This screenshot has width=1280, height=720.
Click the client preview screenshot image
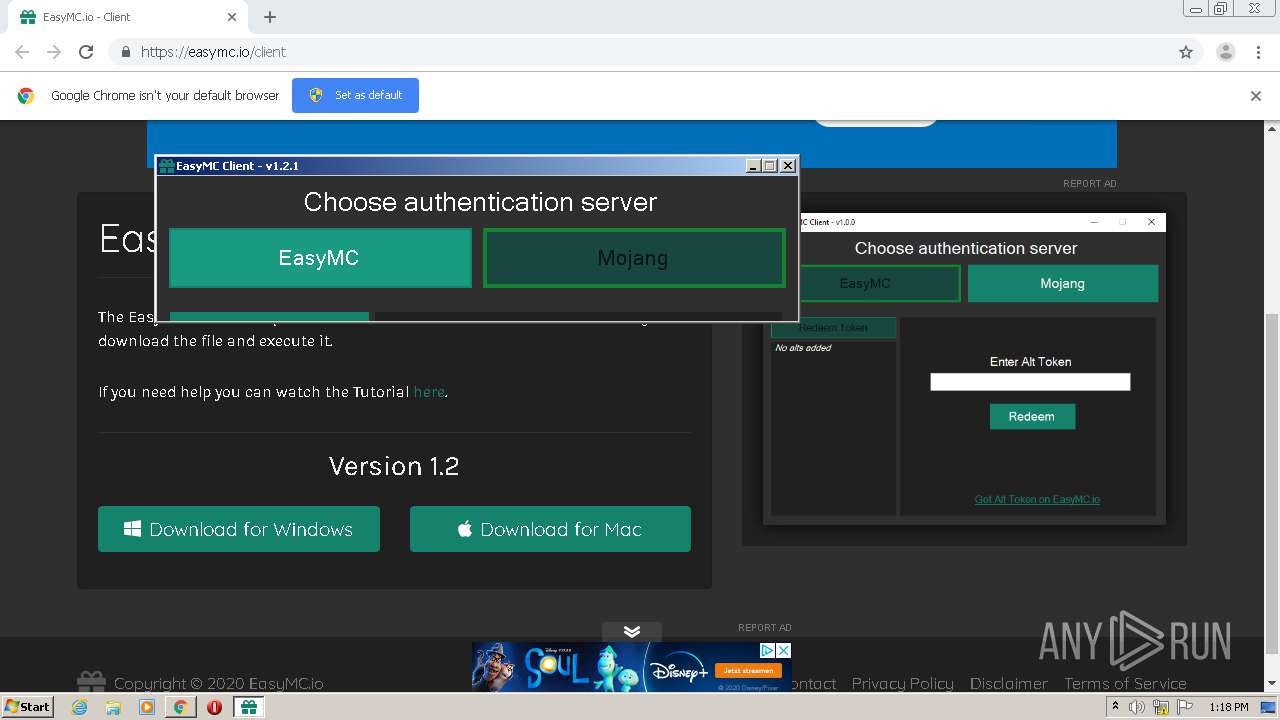coord(964,368)
